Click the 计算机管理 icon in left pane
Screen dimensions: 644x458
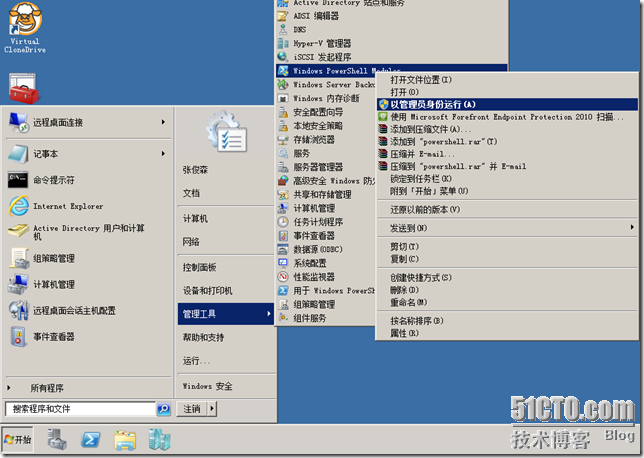click(x=18, y=284)
